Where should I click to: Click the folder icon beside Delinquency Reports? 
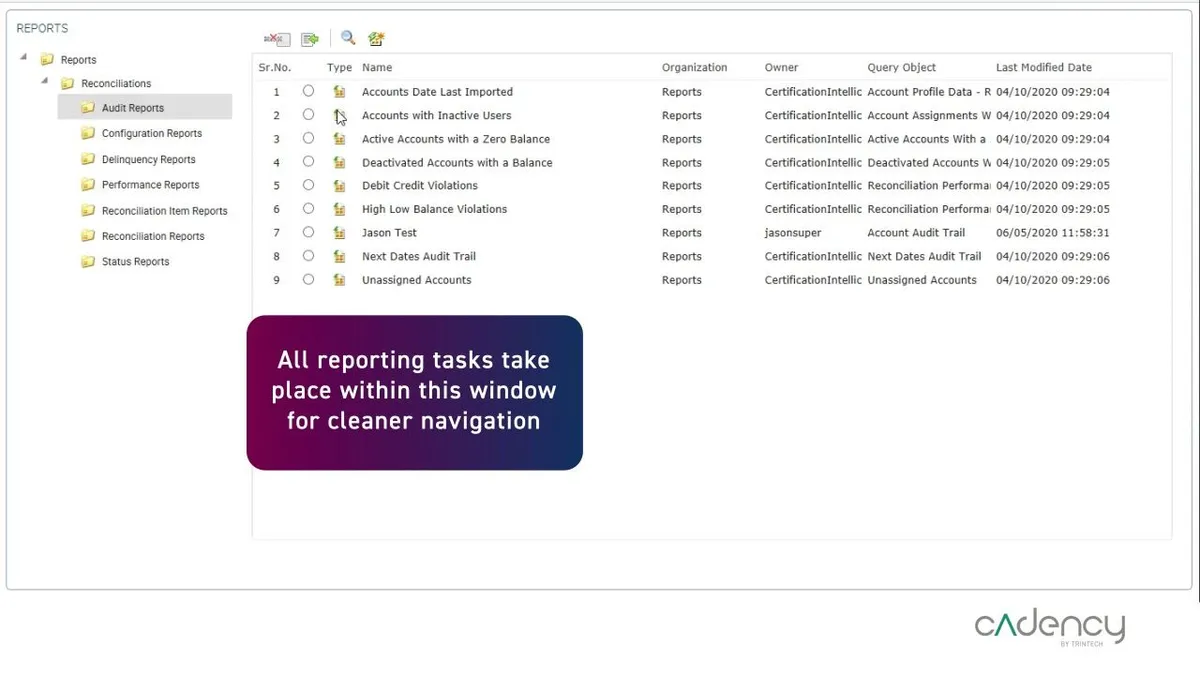tap(88, 159)
